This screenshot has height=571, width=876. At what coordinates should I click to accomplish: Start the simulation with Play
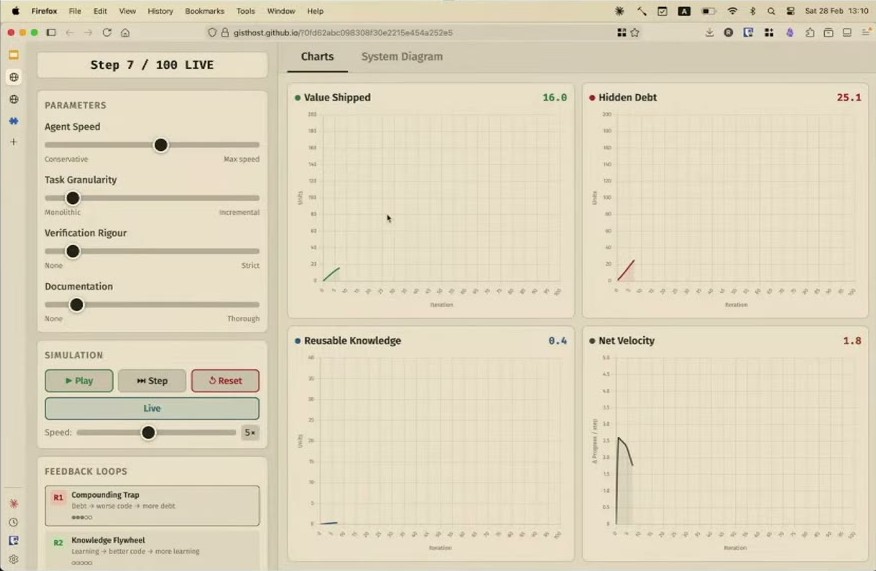coord(79,380)
